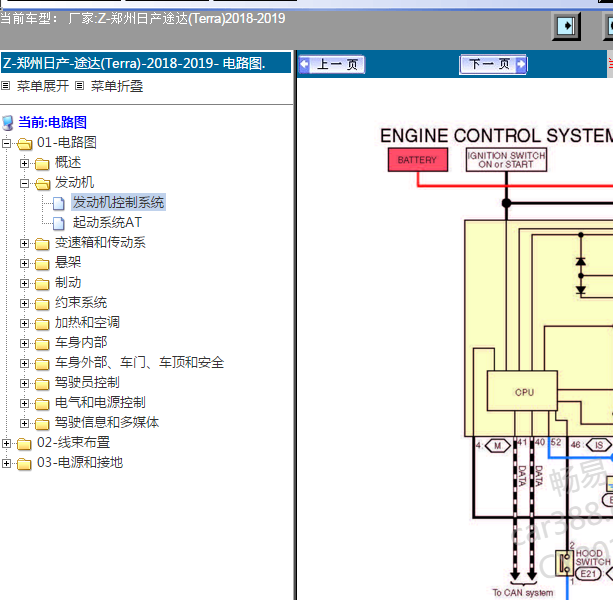Select the 02-线束布置 folder label
This screenshot has width=613, height=600.
click(x=73, y=442)
